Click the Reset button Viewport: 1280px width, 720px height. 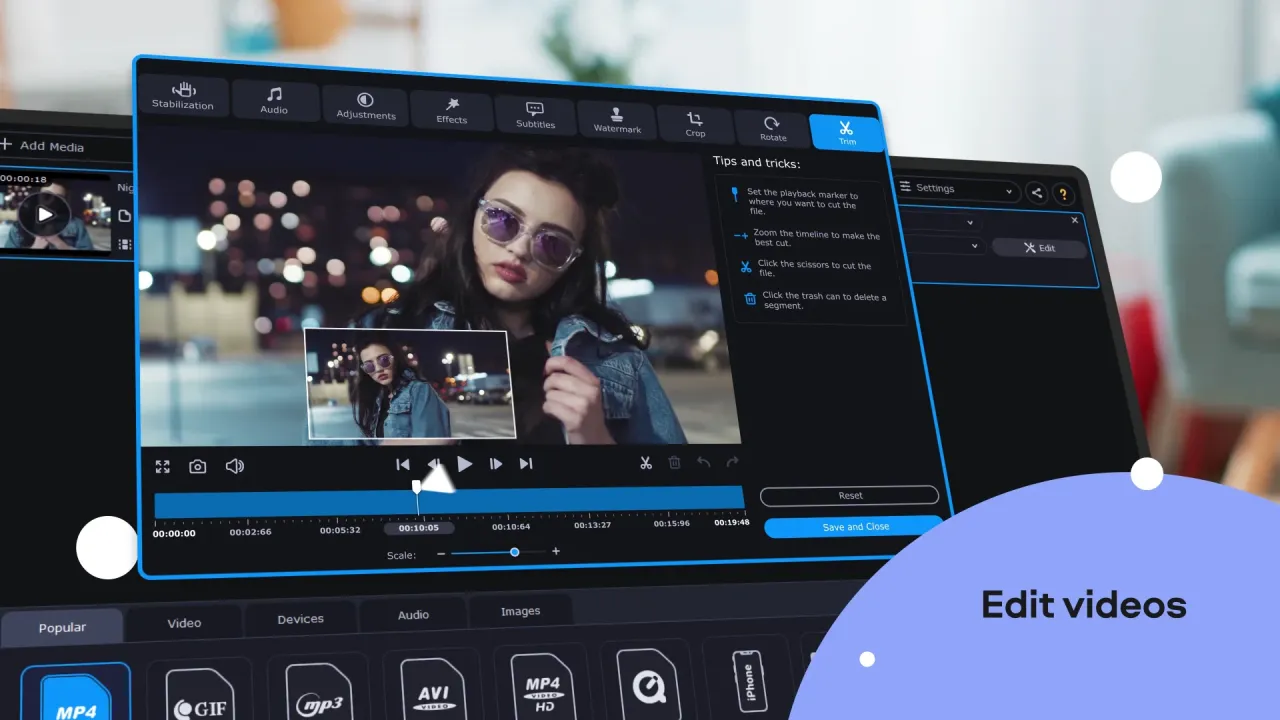click(x=850, y=496)
